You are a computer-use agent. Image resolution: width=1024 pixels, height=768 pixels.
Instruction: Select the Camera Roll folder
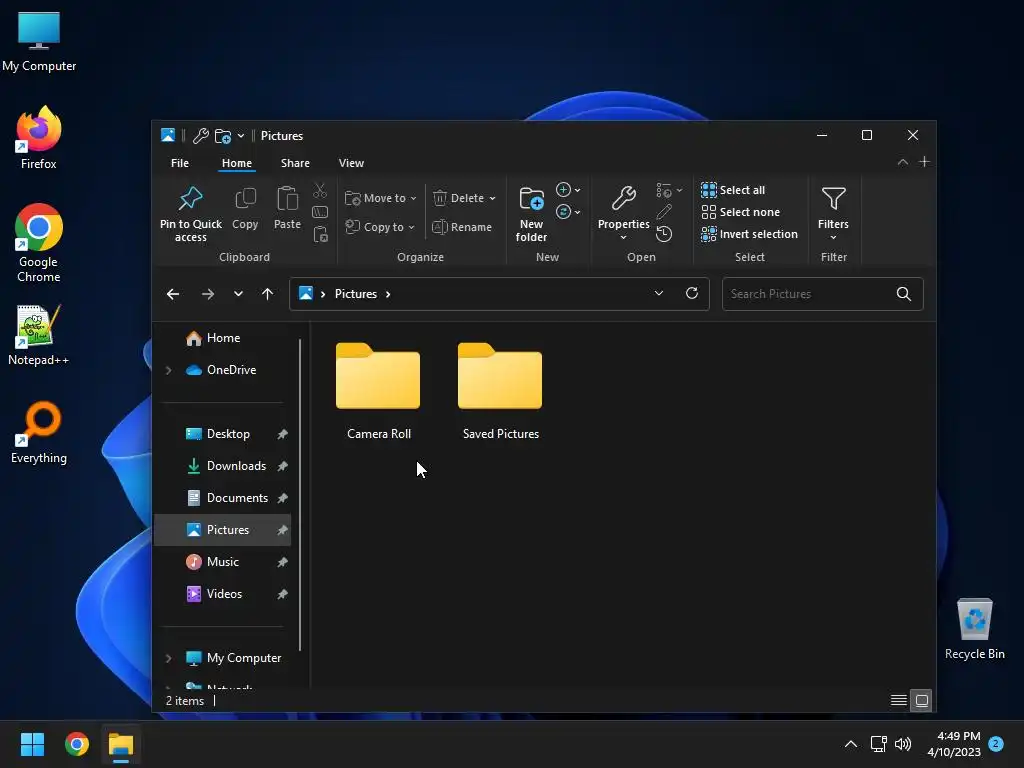[378, 391]
